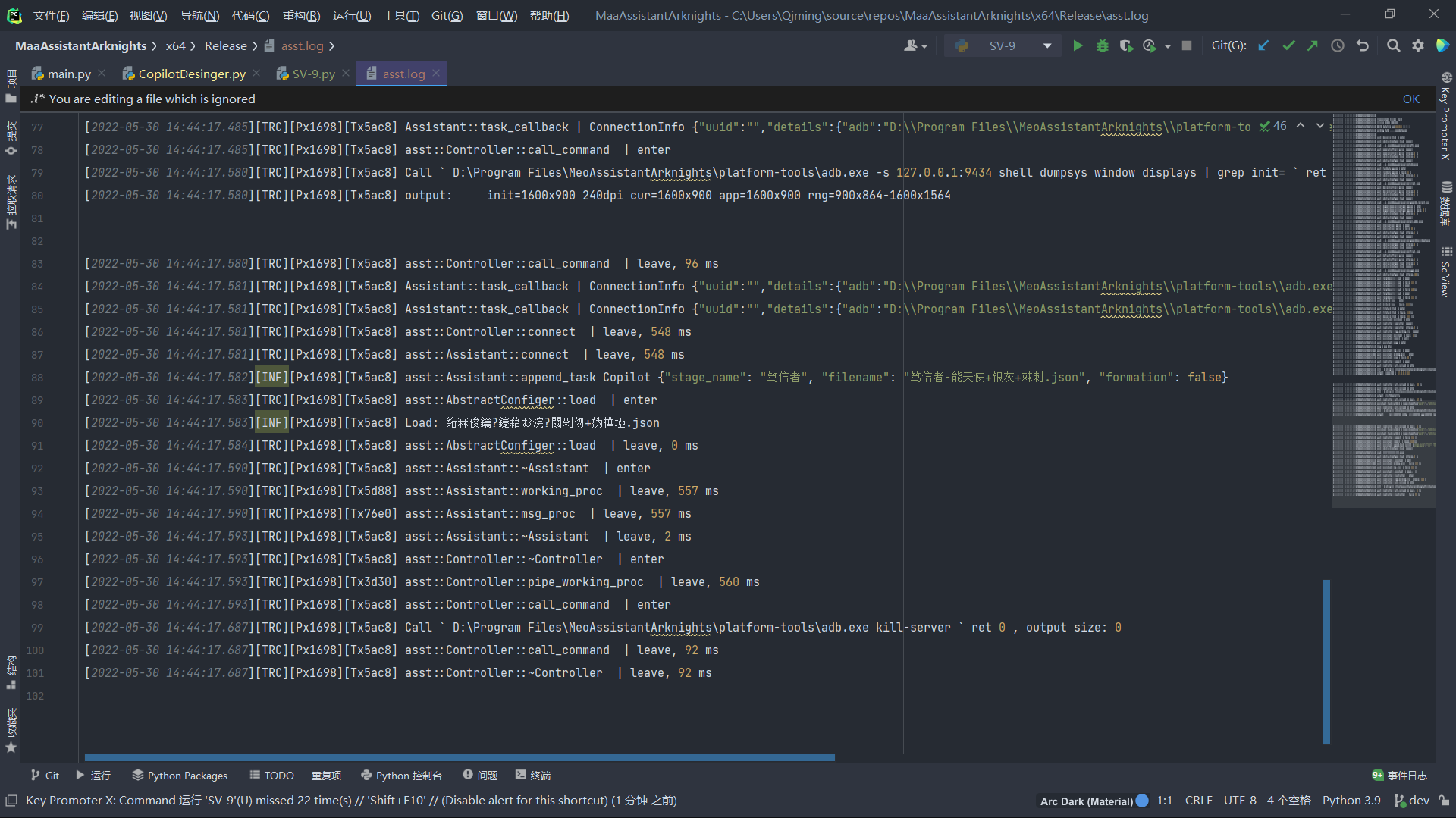
Task: Expand the run-with-coverage dropdown arrow
Action: tap(1168, 45)
